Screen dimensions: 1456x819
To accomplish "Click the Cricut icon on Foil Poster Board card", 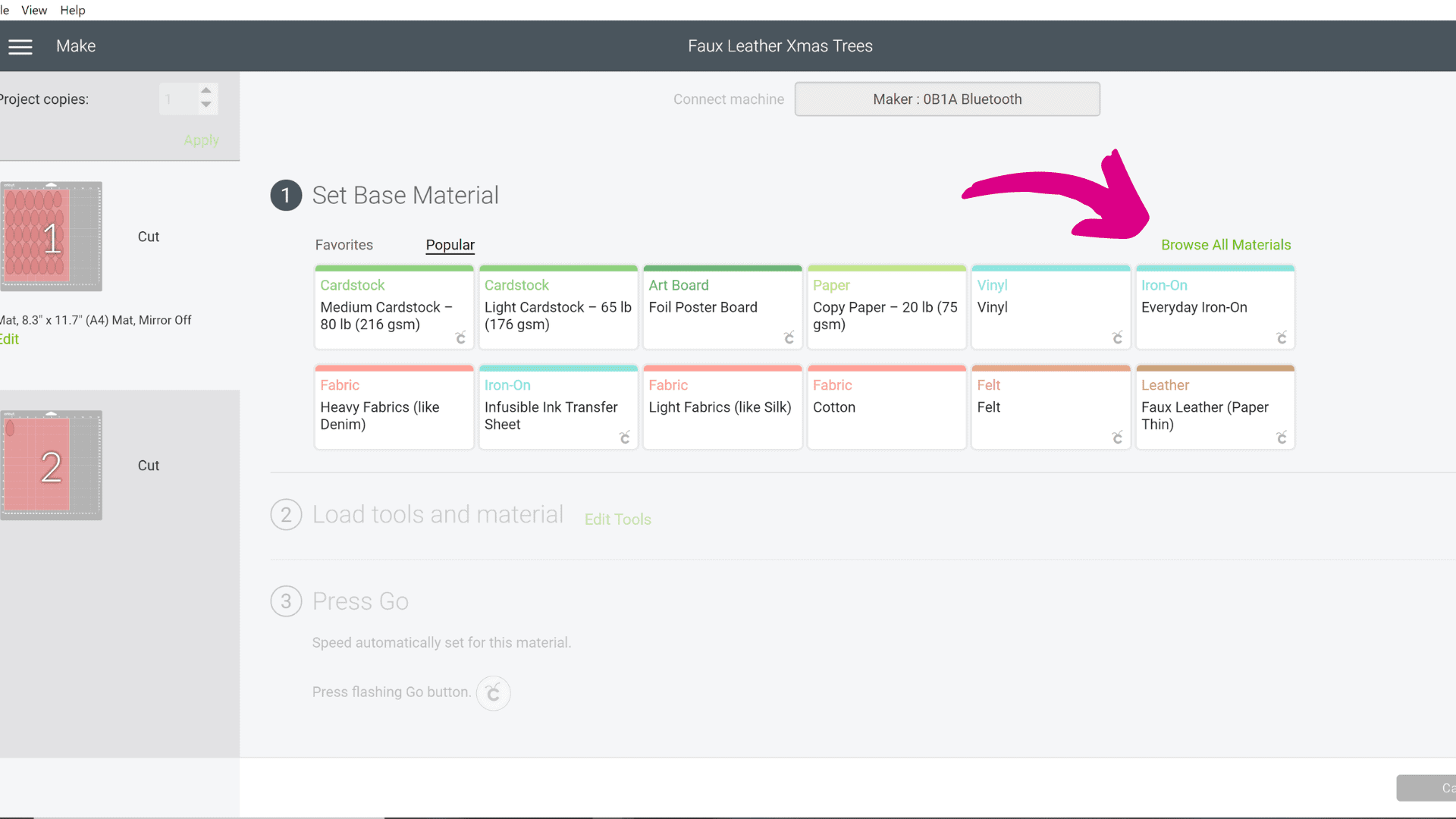I will 789,338.
